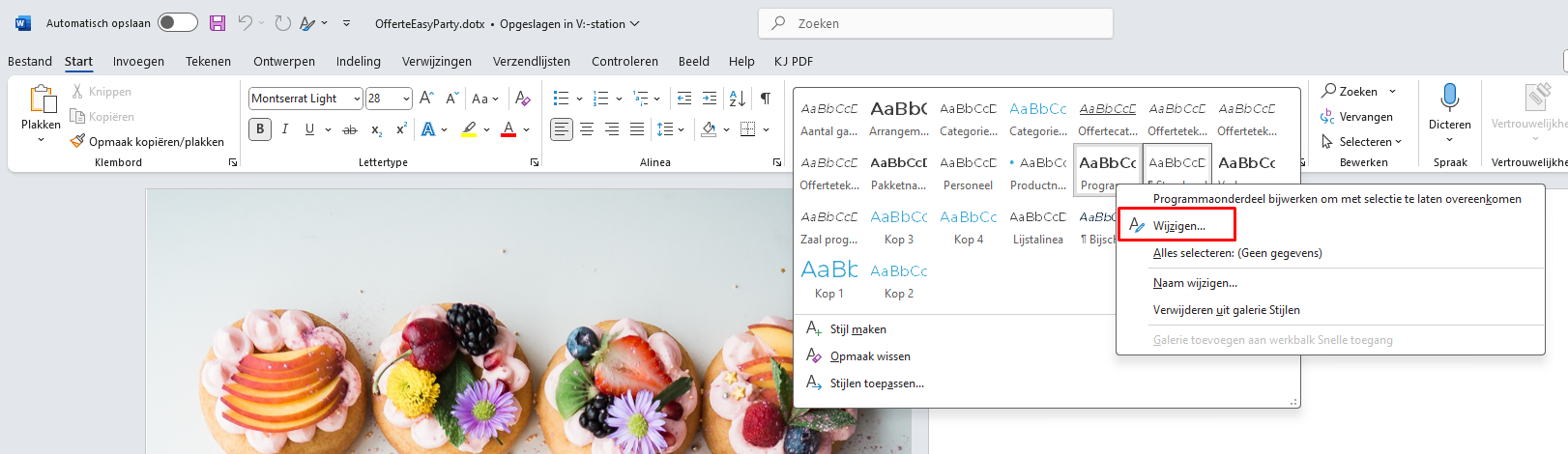Expand the highlight color arrow

coord(487,129)
